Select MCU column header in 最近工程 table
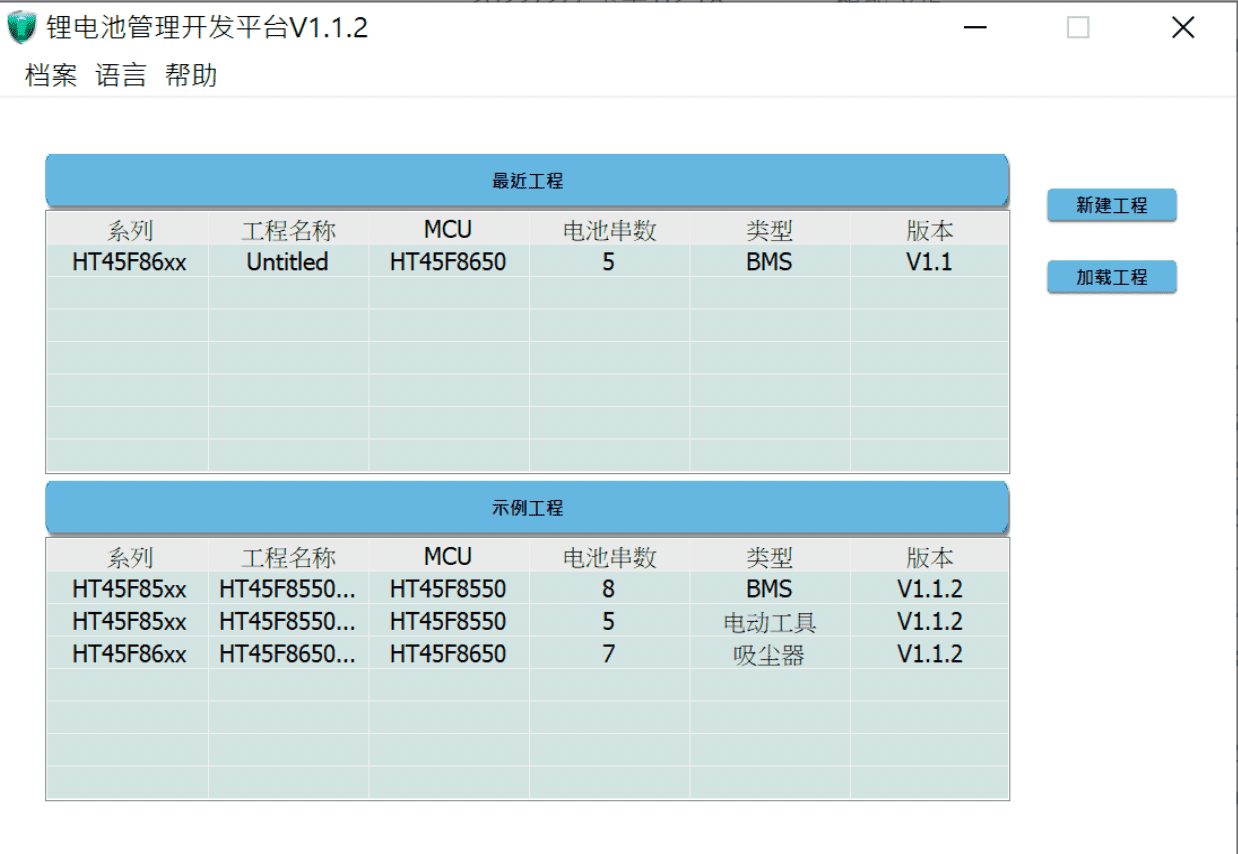This screenshot has width=1238, height=854. point(449,230)
